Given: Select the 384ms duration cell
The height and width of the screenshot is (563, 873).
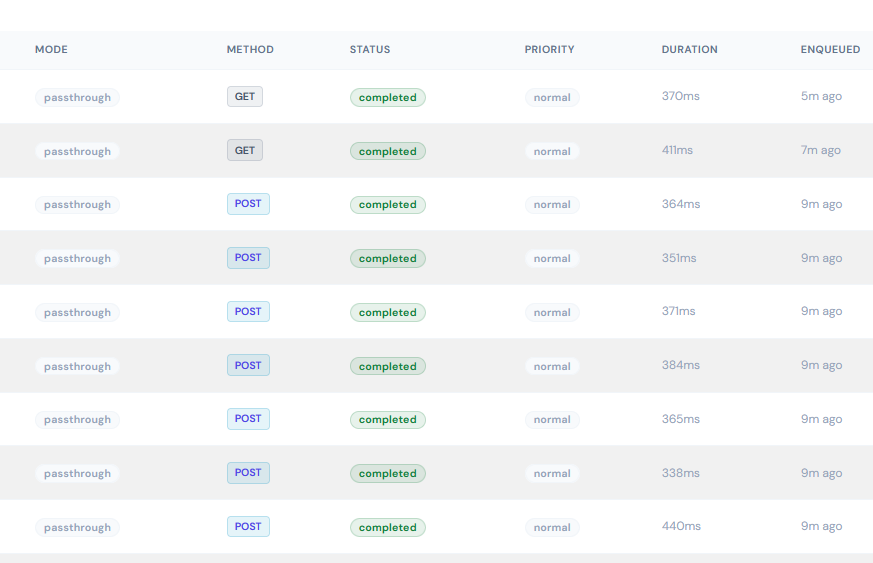Looking at the screenshot, I should tap(680, 365).
